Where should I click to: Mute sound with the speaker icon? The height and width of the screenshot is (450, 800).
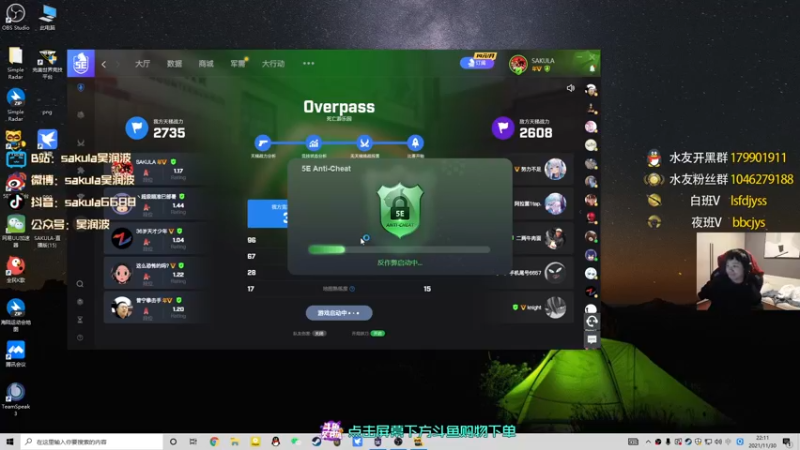[570, 88]
